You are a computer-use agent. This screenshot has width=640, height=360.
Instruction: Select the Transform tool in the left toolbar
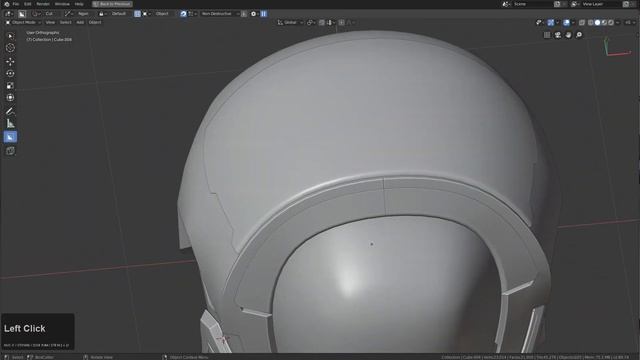pyautogui.click(x=10, y=98)
